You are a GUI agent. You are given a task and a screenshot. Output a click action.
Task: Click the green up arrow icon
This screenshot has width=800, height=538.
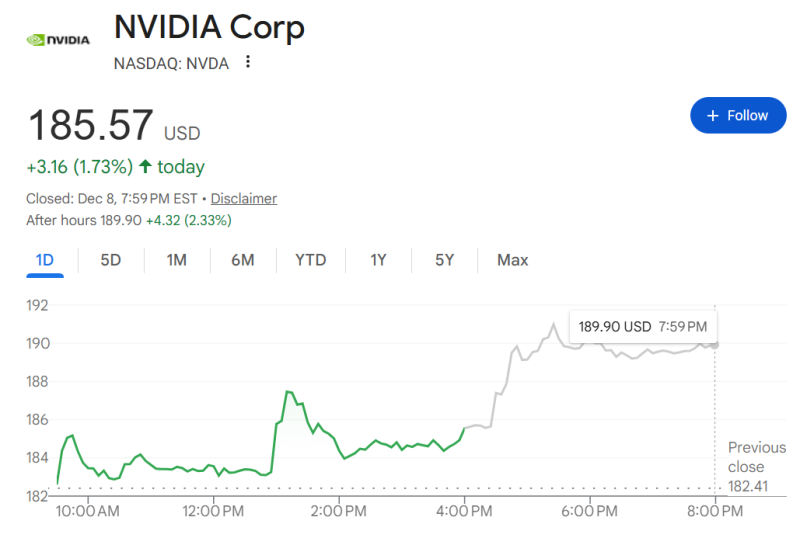click(146, 166)
